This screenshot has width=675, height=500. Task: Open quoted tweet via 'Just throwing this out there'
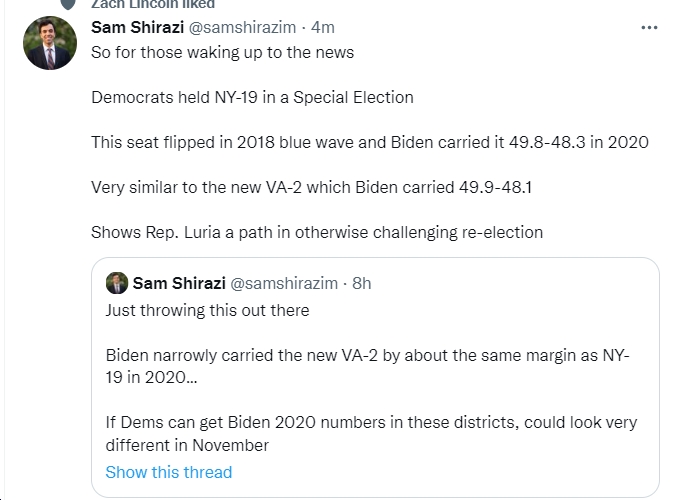pos(207,311)
